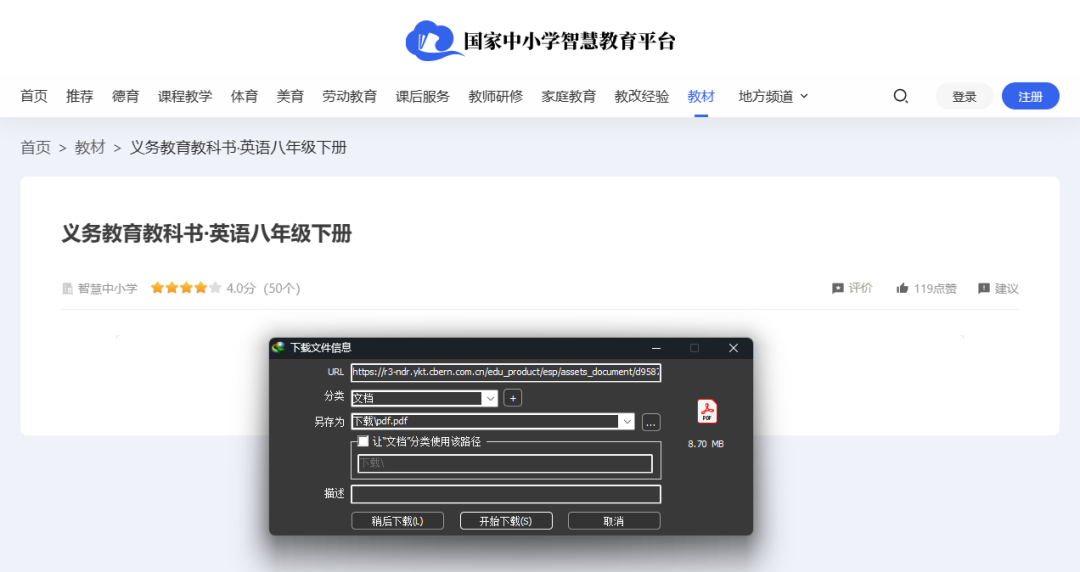Screen dimensions: 1080x572
Task: Click the 注册 register button
Action: (x=1030, y=96)
